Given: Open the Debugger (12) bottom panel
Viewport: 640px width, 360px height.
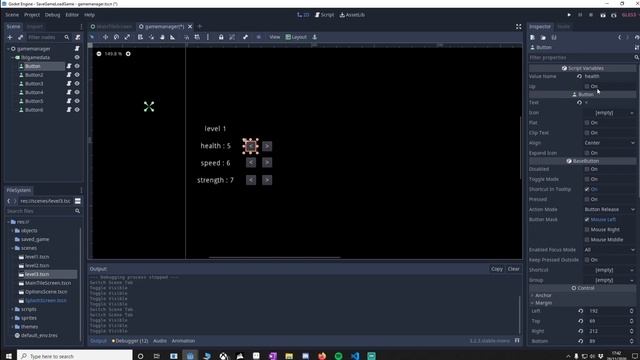Looking at the screenshot, I should (130, 341).
